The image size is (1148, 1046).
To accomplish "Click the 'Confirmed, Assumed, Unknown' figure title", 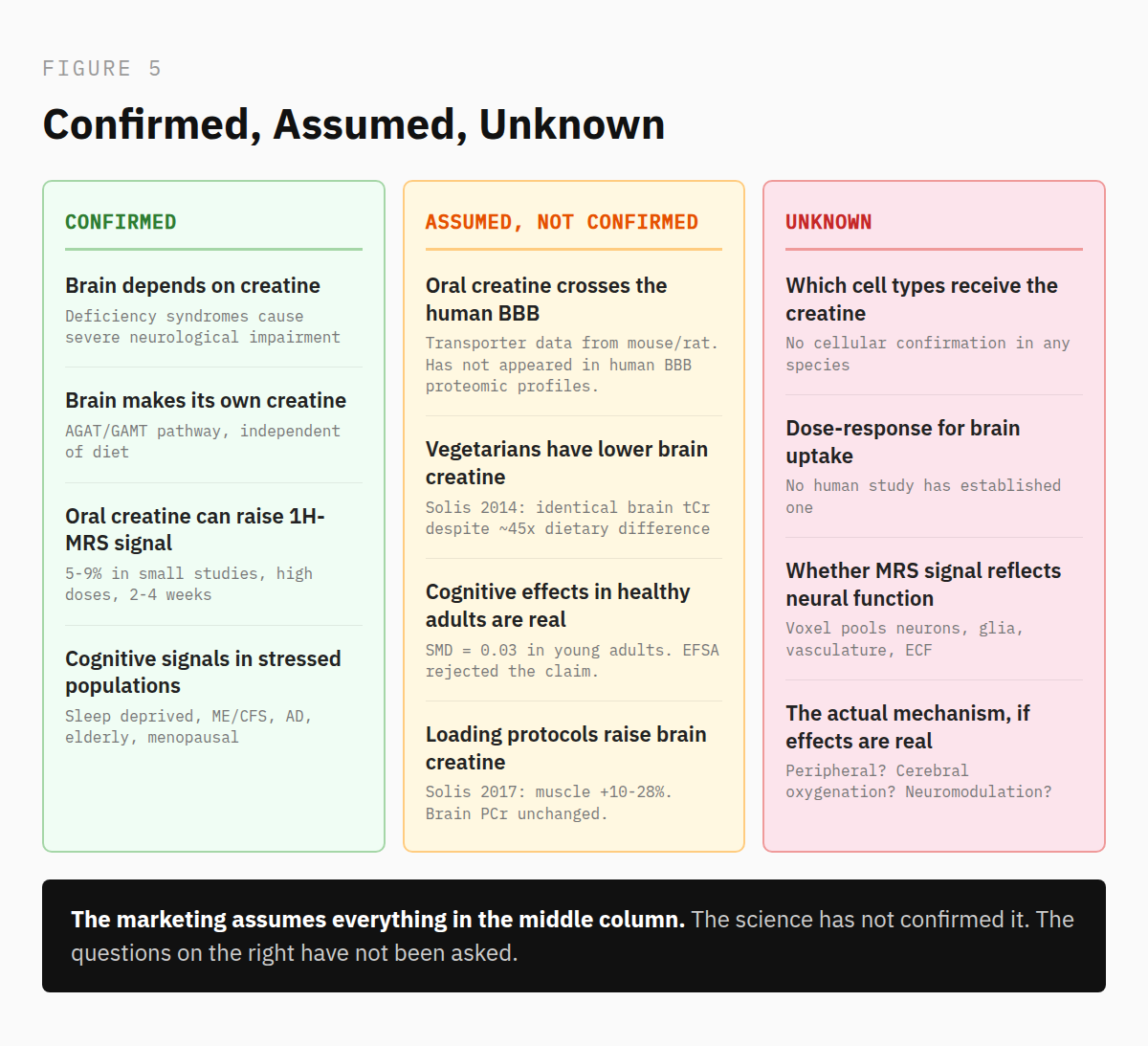I will (353, 124).
